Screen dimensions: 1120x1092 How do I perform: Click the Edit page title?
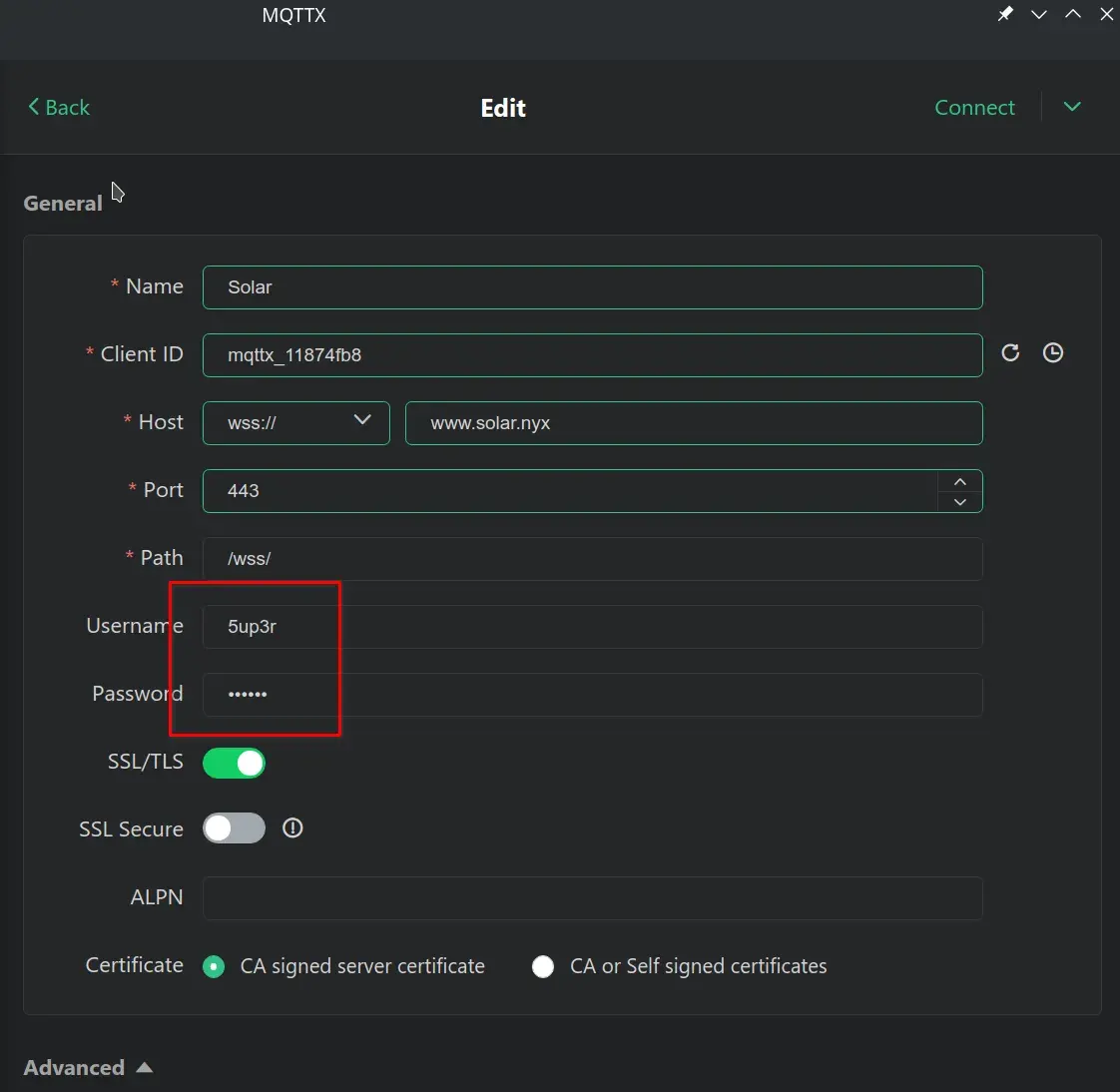point(503,108)
